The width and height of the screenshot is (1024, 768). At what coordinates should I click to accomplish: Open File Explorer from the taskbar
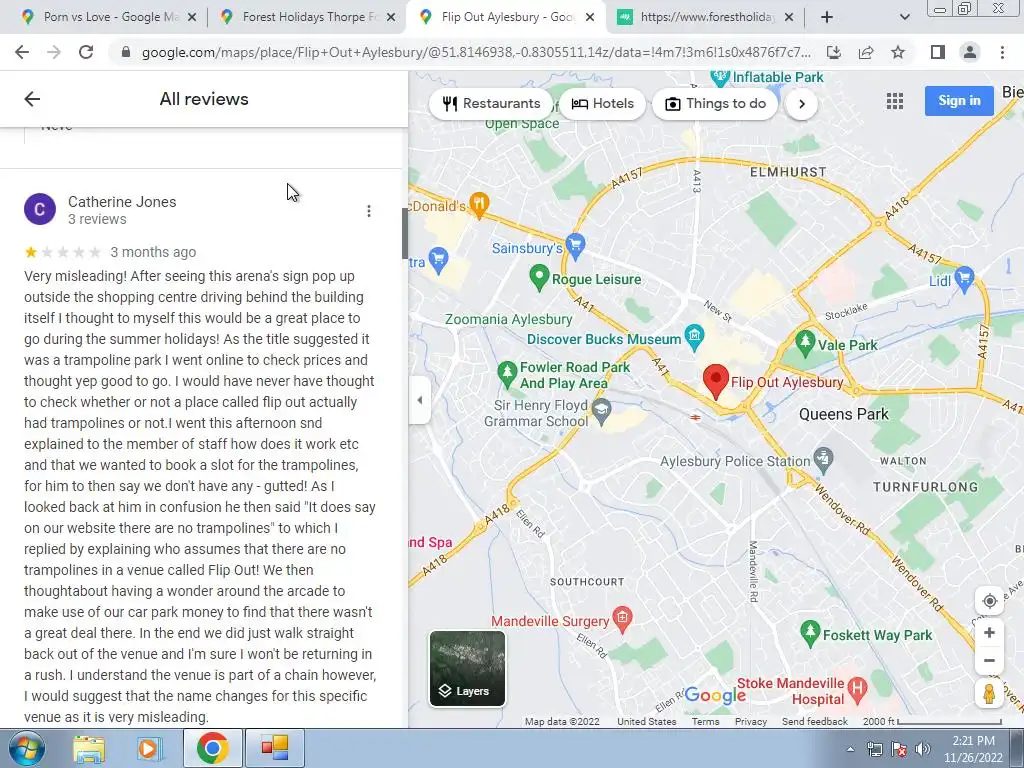tap(89, 748)
